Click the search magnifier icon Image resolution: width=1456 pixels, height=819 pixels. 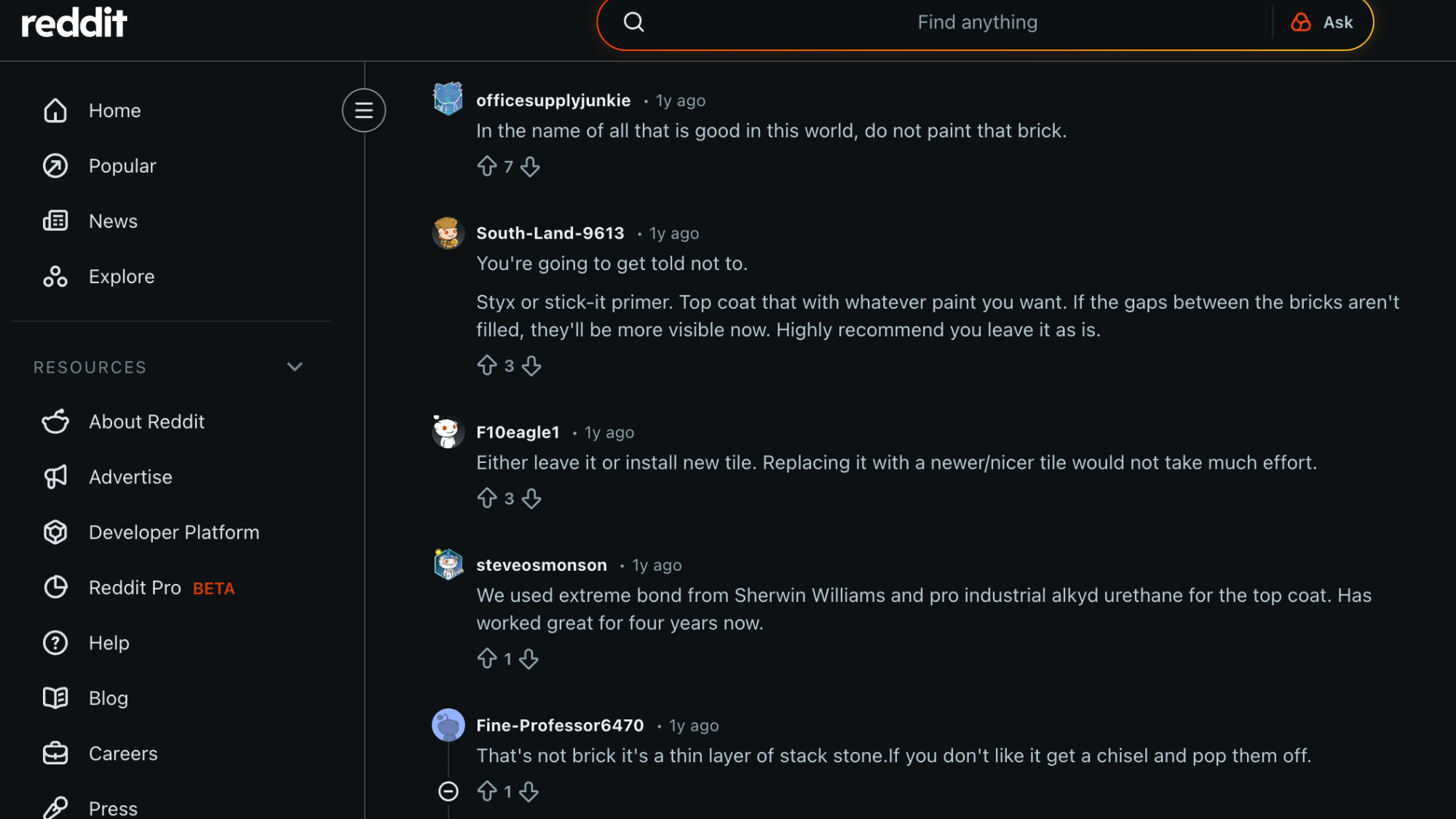pos(633,23)
